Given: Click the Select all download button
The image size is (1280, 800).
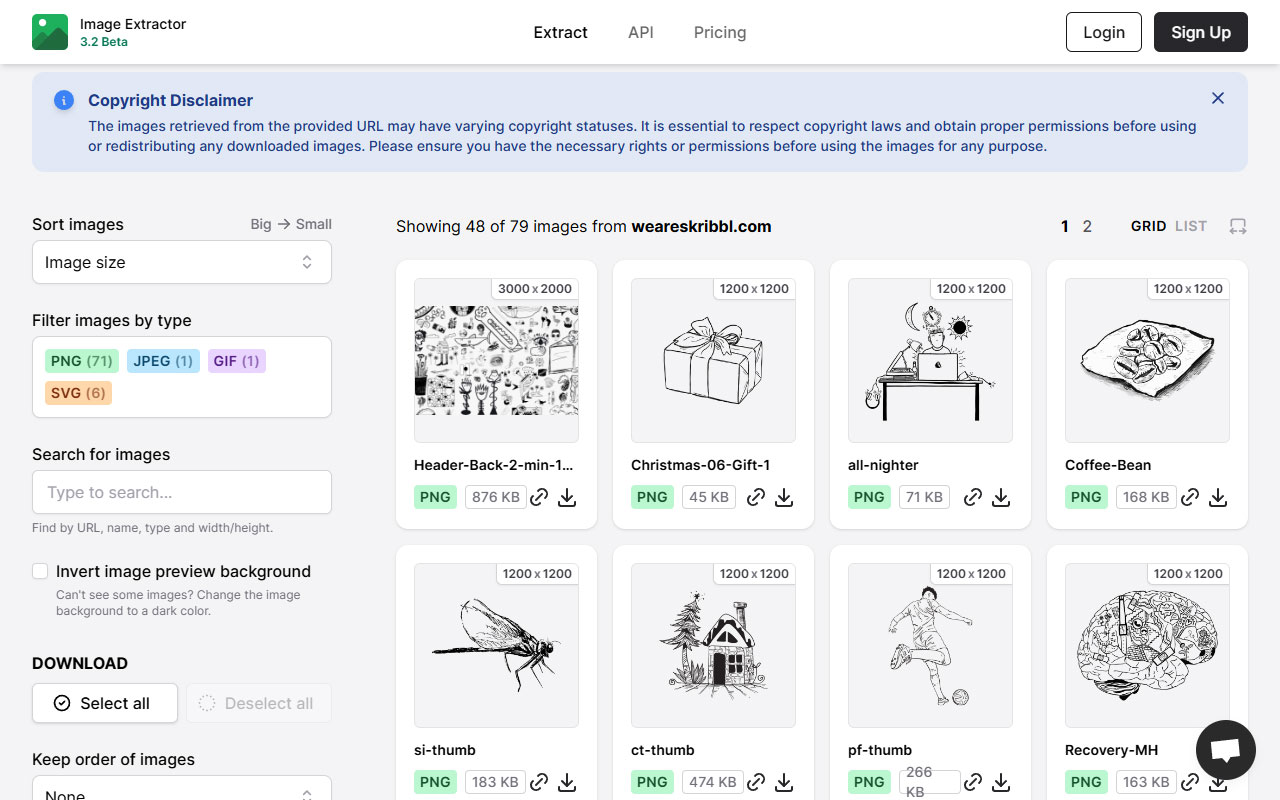Looking at the screenshot, I should pos(104,703).
